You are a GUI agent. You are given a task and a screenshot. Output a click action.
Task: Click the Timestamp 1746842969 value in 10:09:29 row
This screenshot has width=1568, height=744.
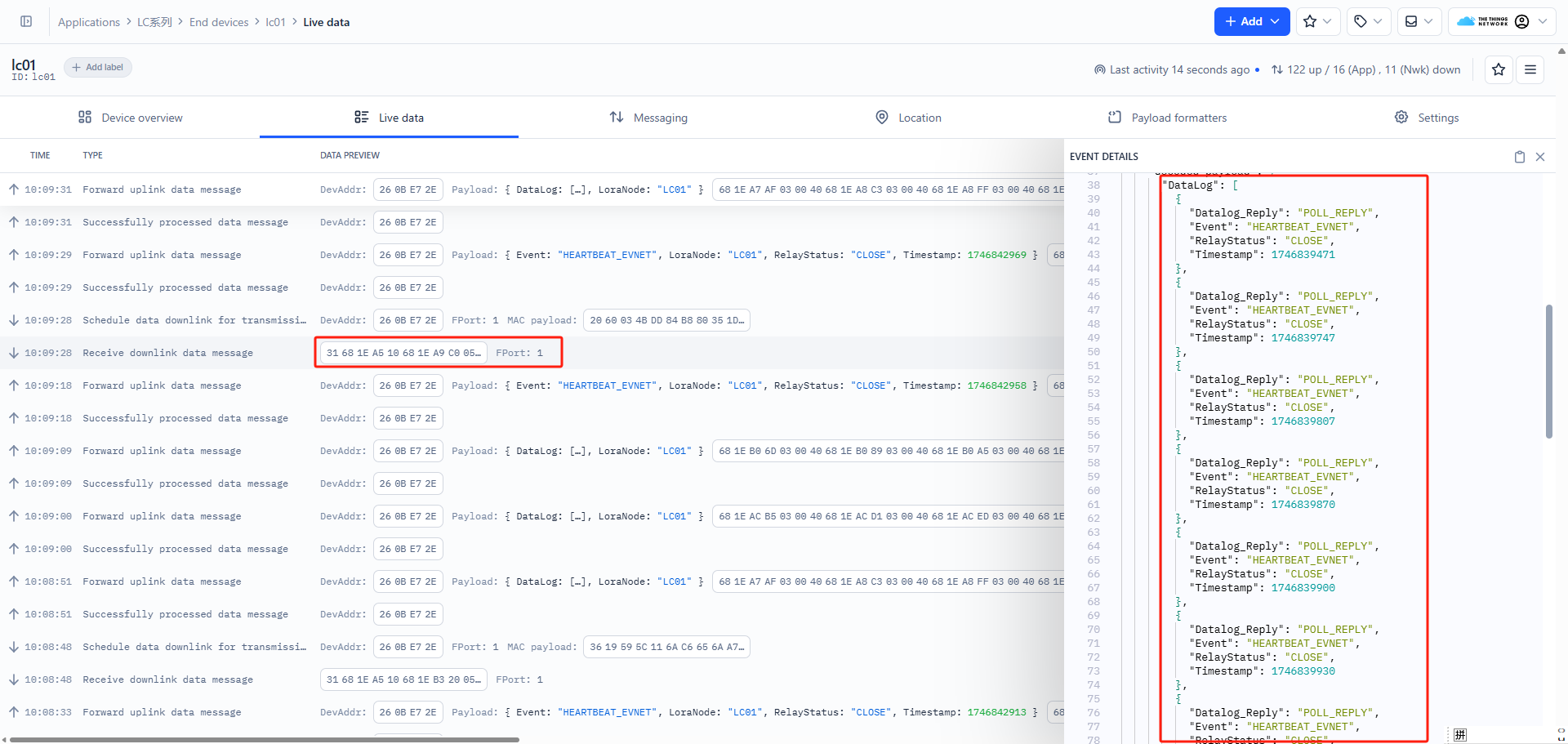coord(996,255)
